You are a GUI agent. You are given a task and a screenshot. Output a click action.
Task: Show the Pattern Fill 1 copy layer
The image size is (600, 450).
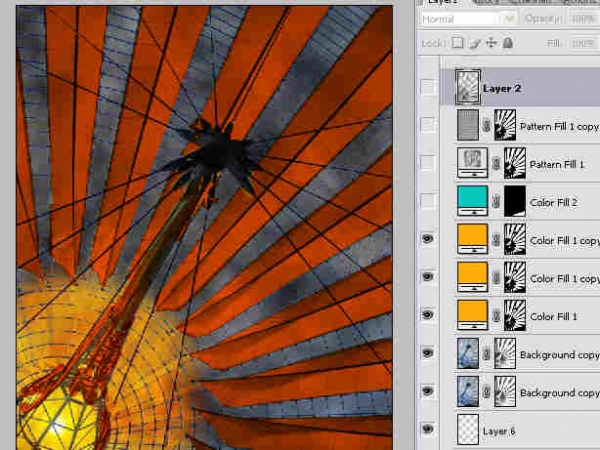(428, 125)
